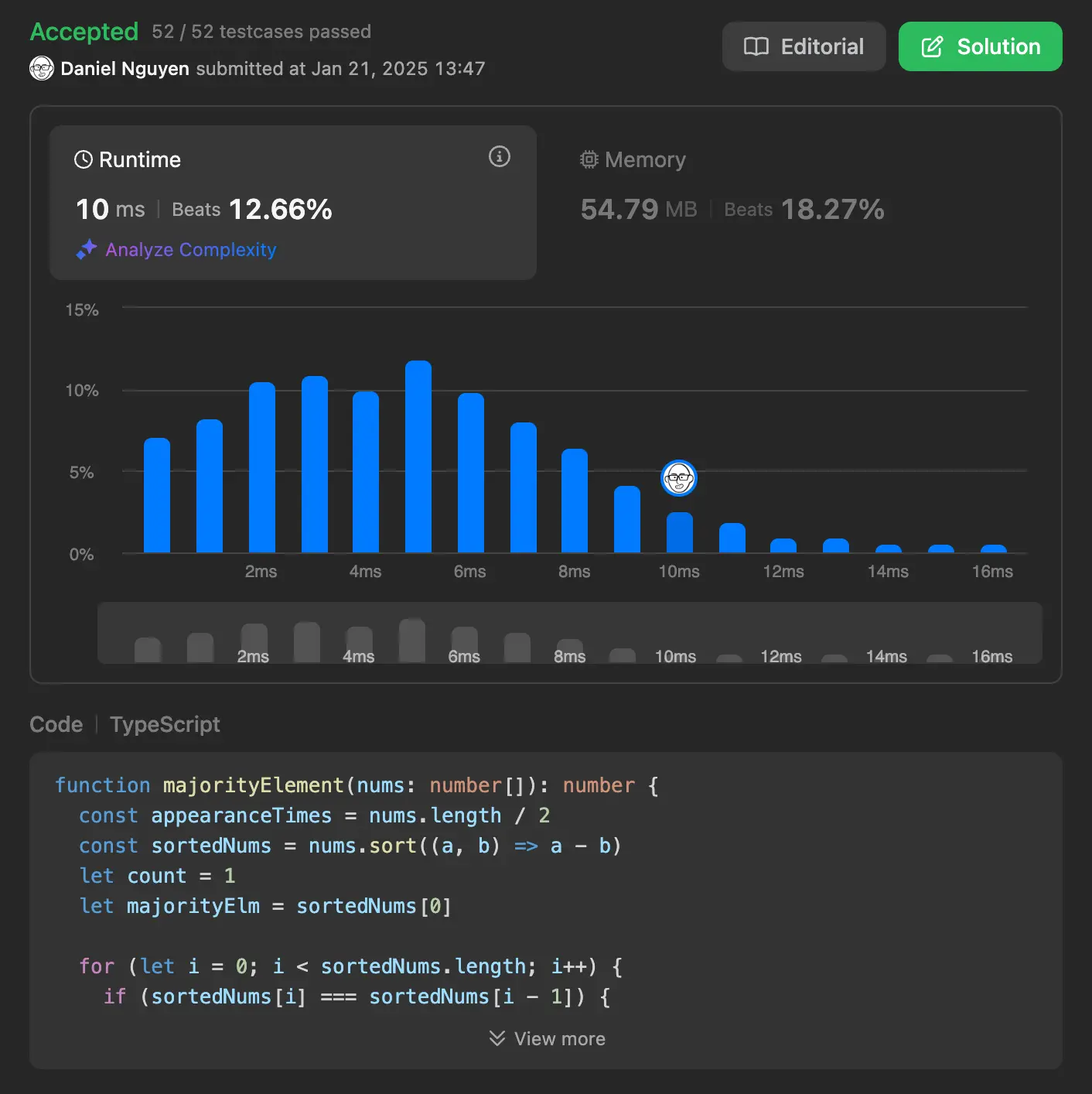Image resolution: width=1092 pixels, height=1094 pixels.
Task: Open the Editorial page
Action: [x=804, y=47]
